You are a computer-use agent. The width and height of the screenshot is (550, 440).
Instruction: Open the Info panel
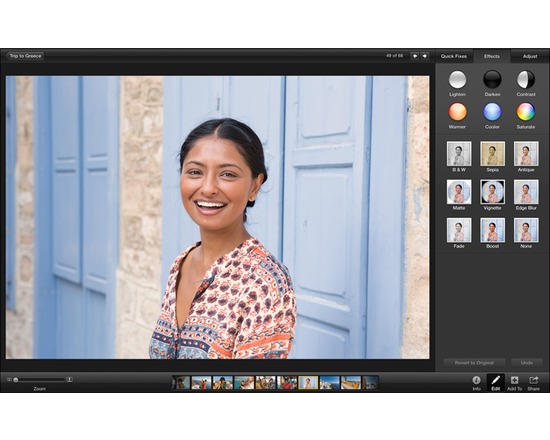point(476,382)
